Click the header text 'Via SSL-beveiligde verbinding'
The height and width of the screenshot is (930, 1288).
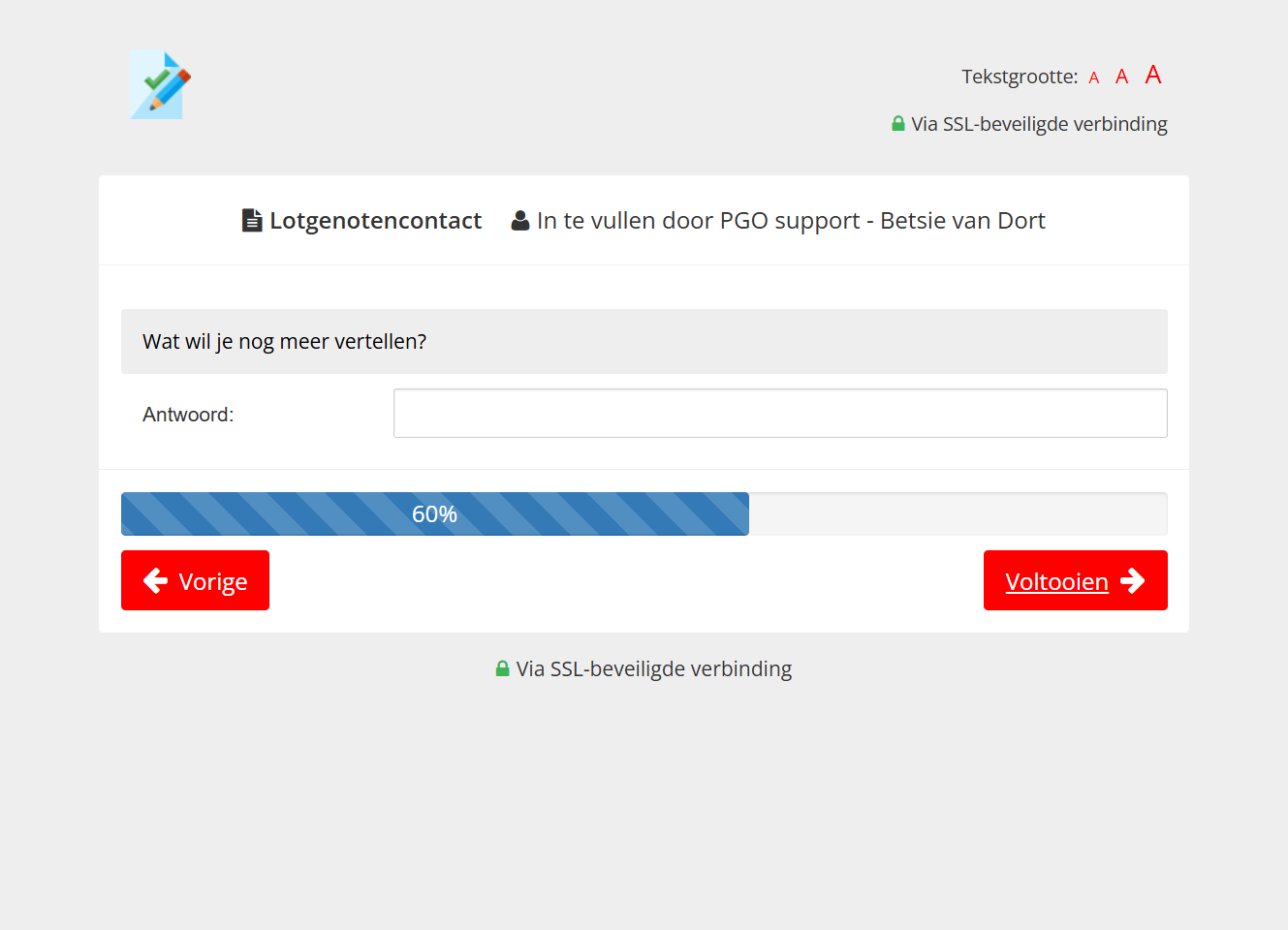pos(1039,124)
